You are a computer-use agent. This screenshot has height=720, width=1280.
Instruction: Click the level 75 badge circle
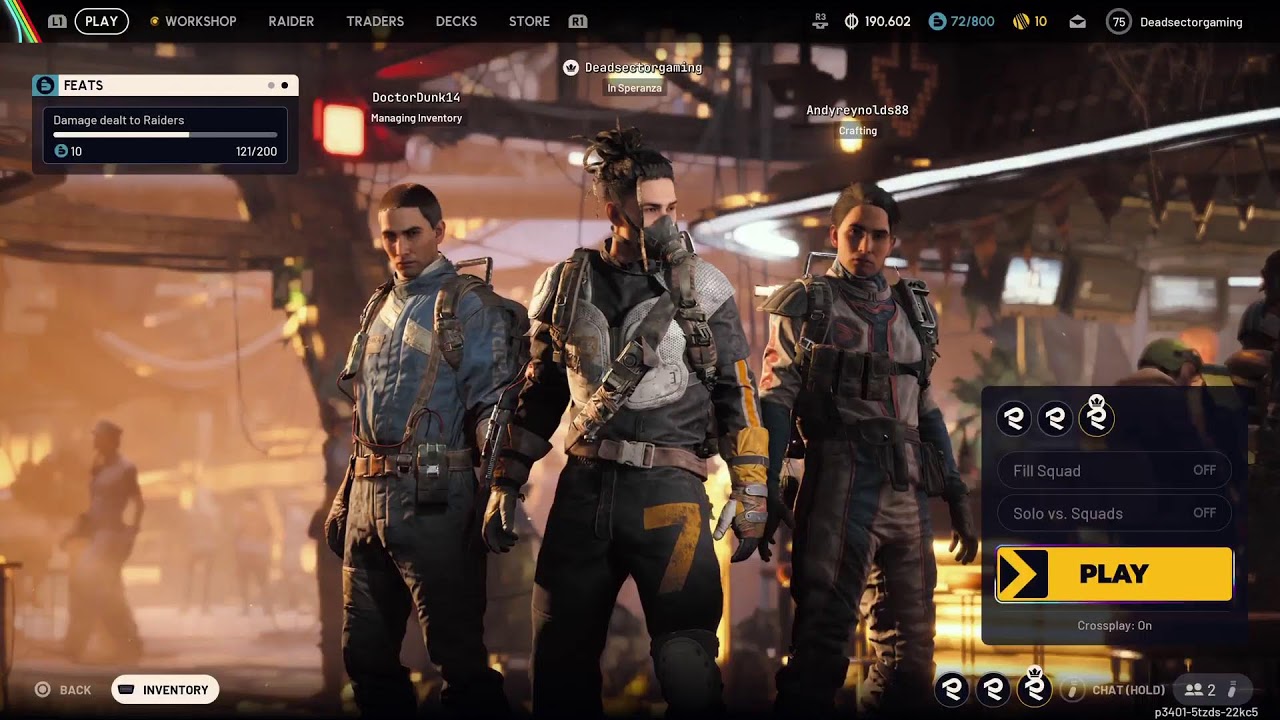(x=1118, y=21)
